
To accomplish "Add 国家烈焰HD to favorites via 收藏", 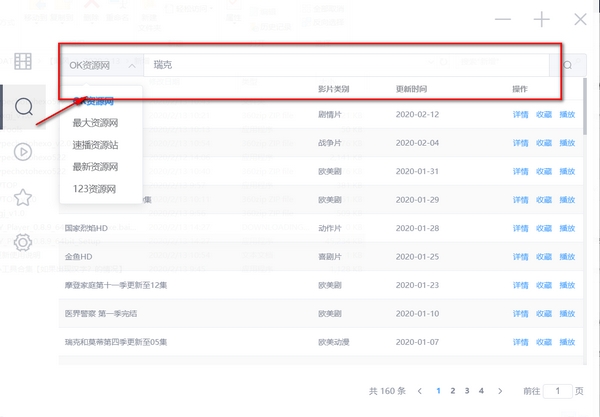I will (544, 228).
